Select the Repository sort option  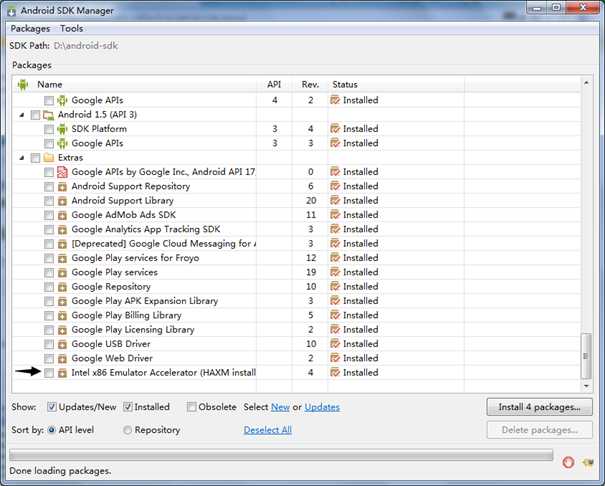(x=127, y=430)
